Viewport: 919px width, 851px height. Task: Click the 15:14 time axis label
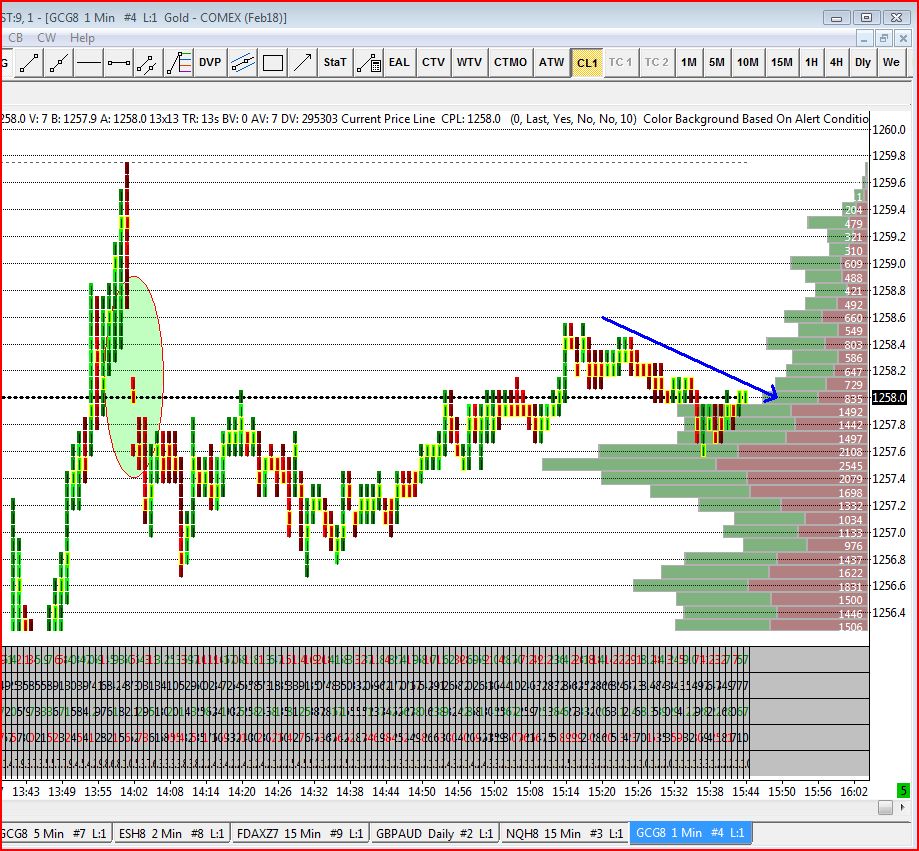pyautogui.click(x=566, y=792)
